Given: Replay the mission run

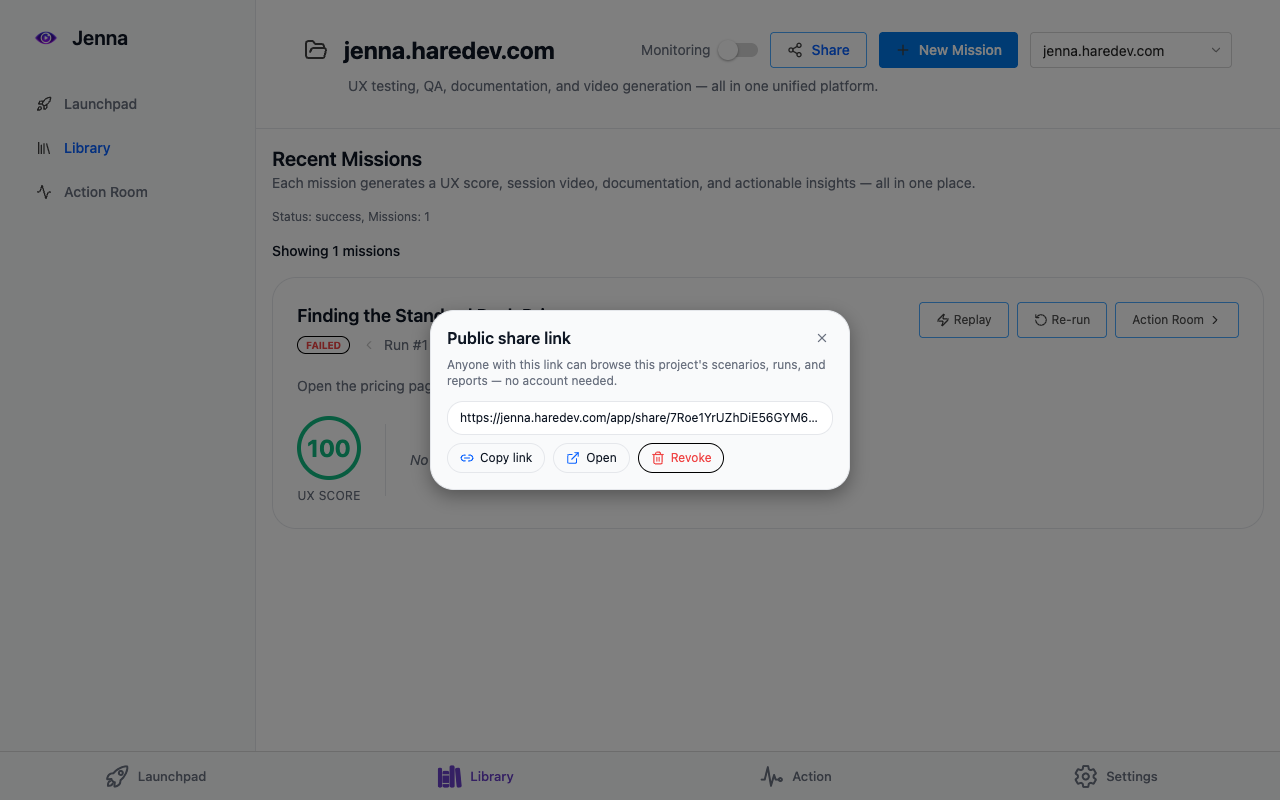Looking at the screenshot, I should pos(964,320).
